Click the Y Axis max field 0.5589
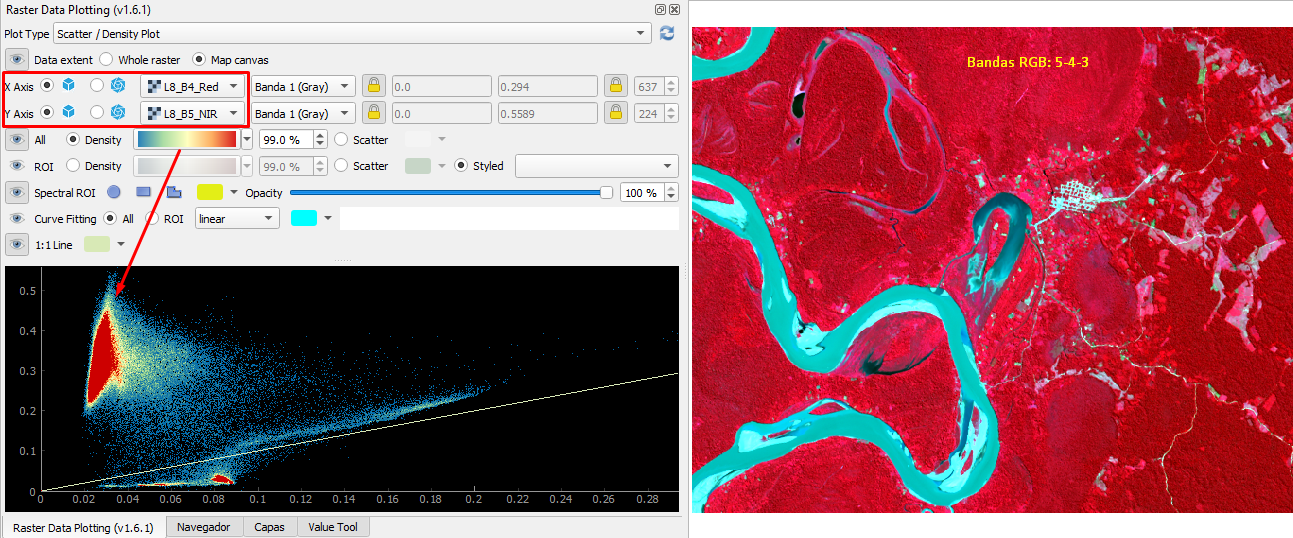 click(546, 113)
